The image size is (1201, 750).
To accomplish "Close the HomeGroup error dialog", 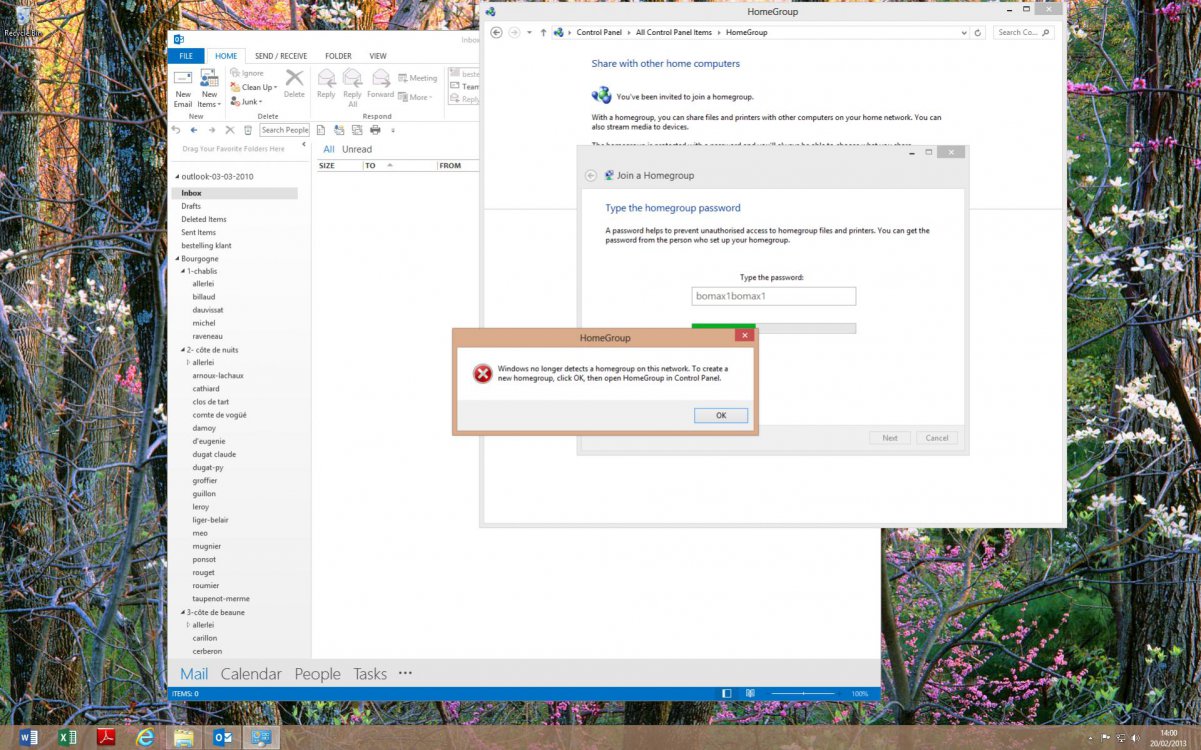I will [x=743, y=336].
